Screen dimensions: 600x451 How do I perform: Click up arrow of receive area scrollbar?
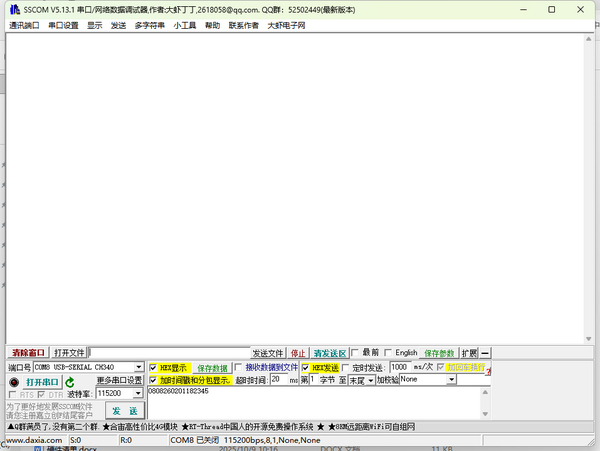[x=589, y=39]
